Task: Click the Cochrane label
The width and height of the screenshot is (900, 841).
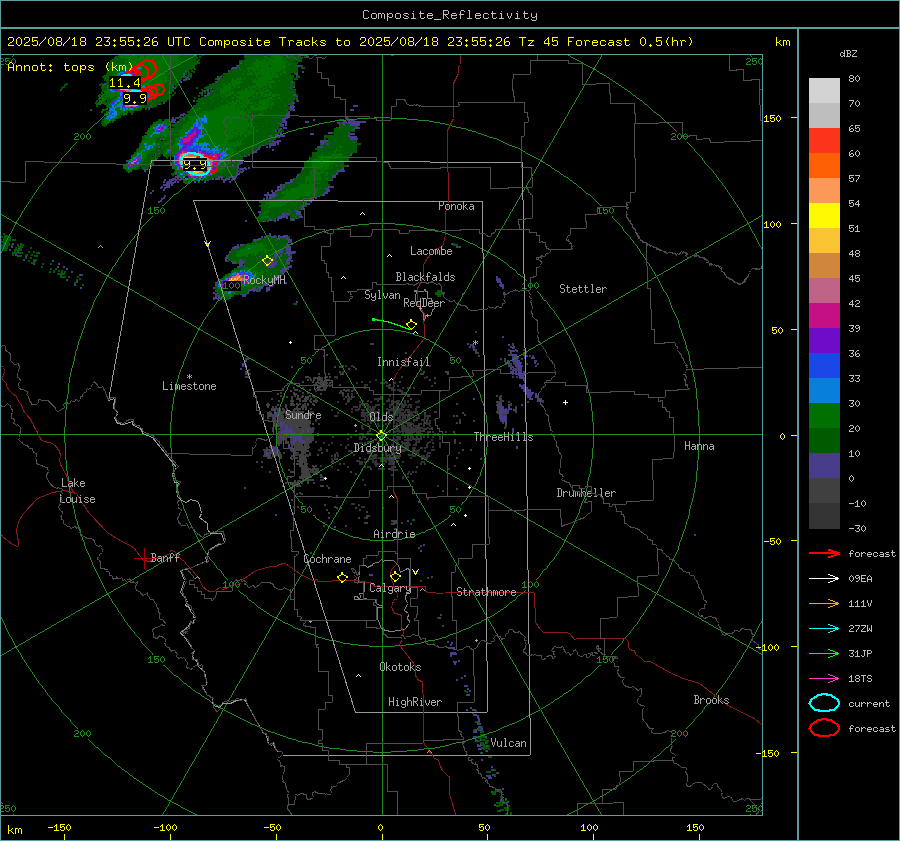Action: click(327, 559)
